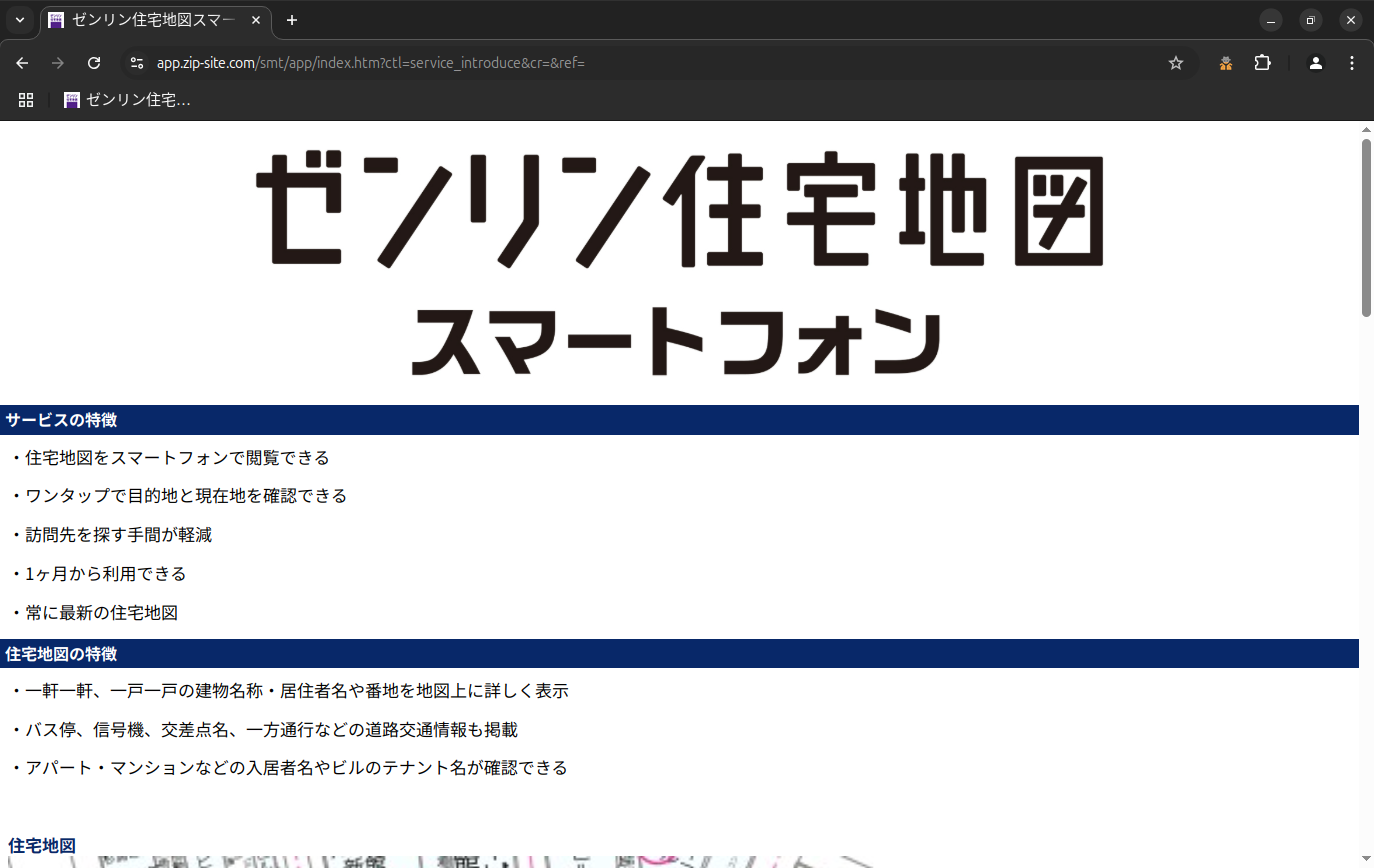
Task: Show apps via the bookmarks bar grid
Action: [x=26, y=100]
